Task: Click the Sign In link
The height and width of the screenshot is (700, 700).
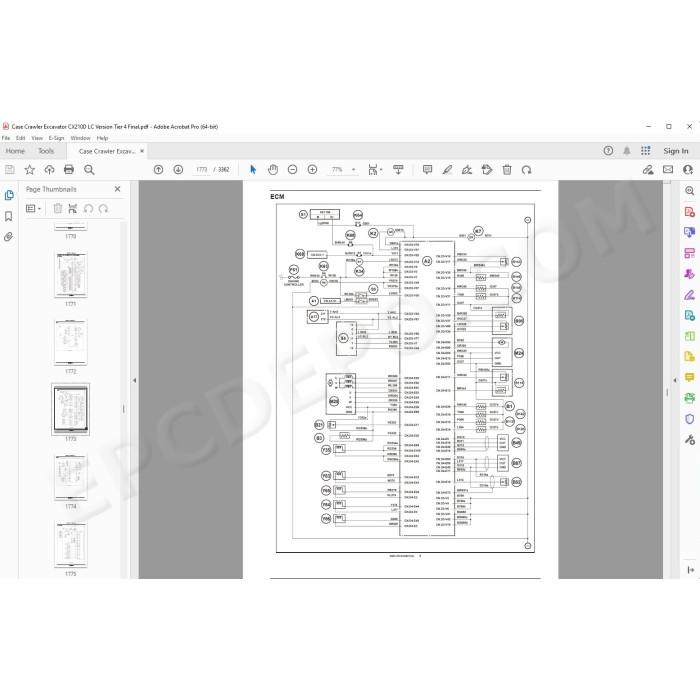Action: pyautogui.click(x=675, y=151)
